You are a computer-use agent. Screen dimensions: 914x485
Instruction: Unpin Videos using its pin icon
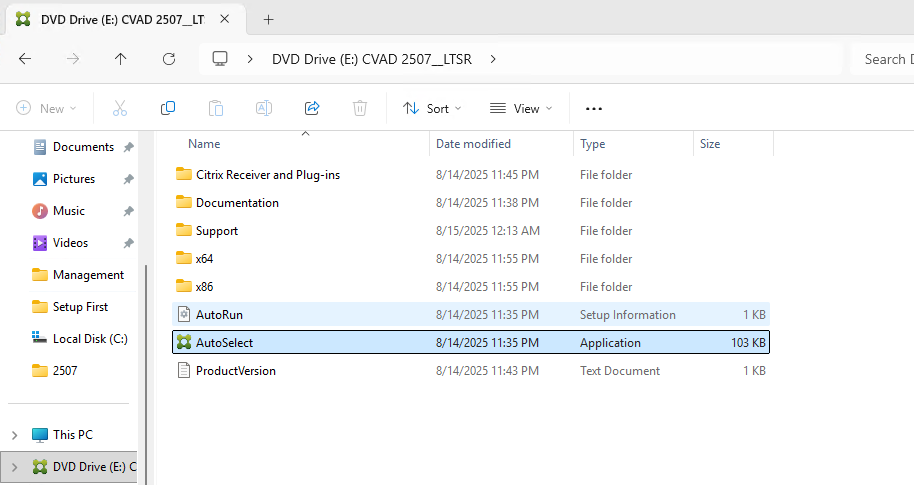[x=129, y=243]
